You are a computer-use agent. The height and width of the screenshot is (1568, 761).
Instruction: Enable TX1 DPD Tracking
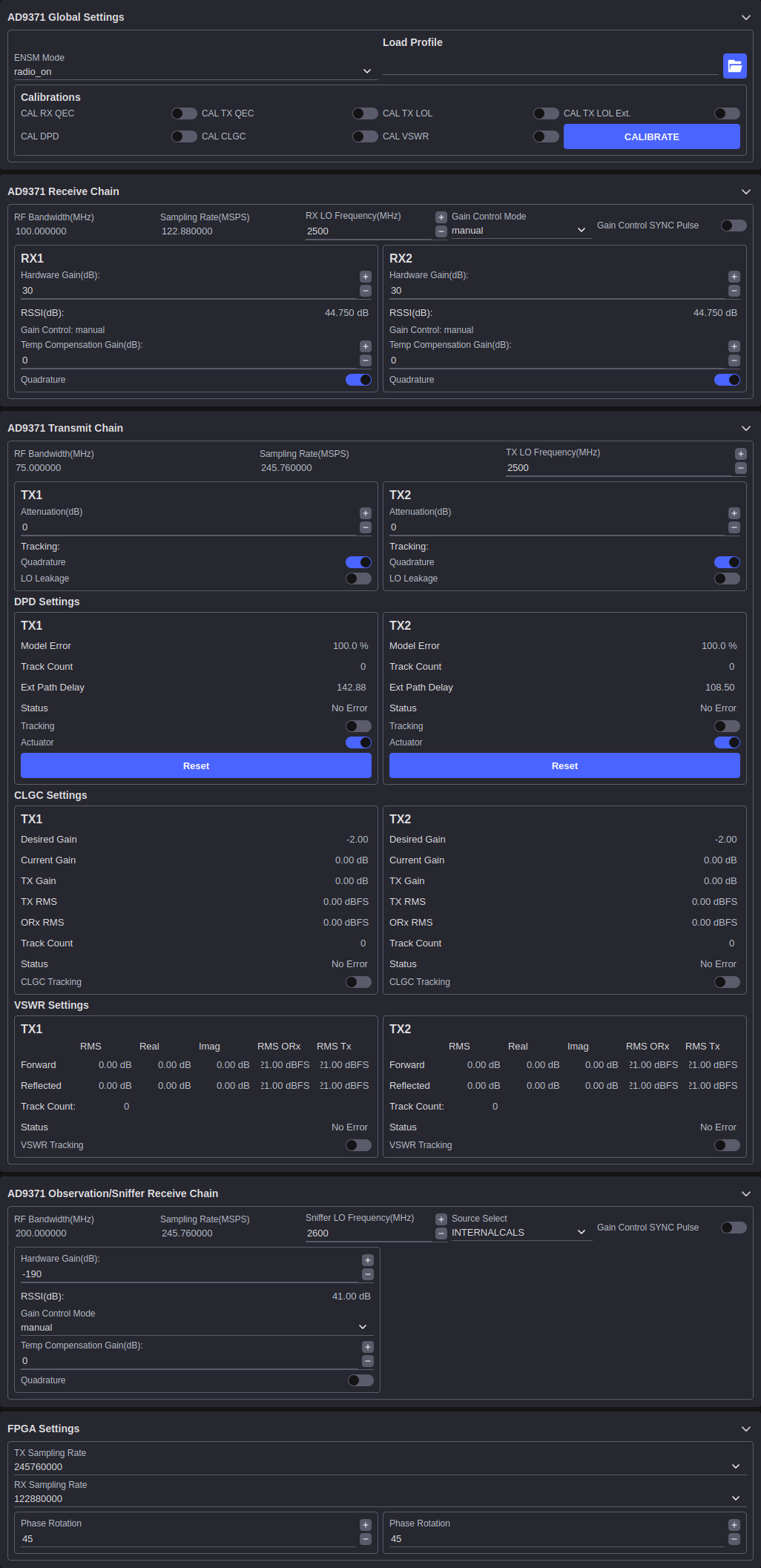click(x=358, y=726)
